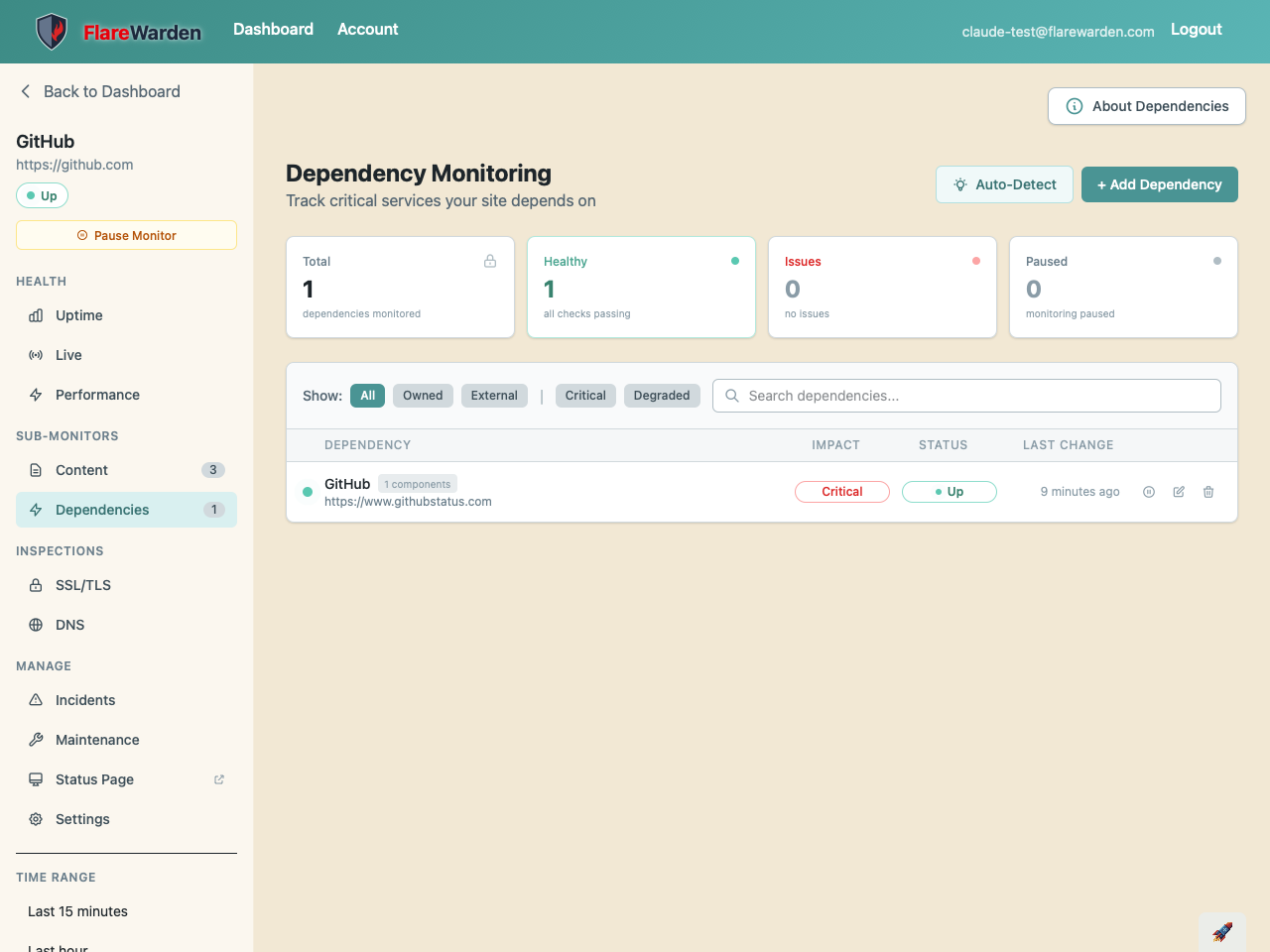Expand Back to Dashboard with the chevron
Viewport: 1270px width, 952px height.
(25, 91)
